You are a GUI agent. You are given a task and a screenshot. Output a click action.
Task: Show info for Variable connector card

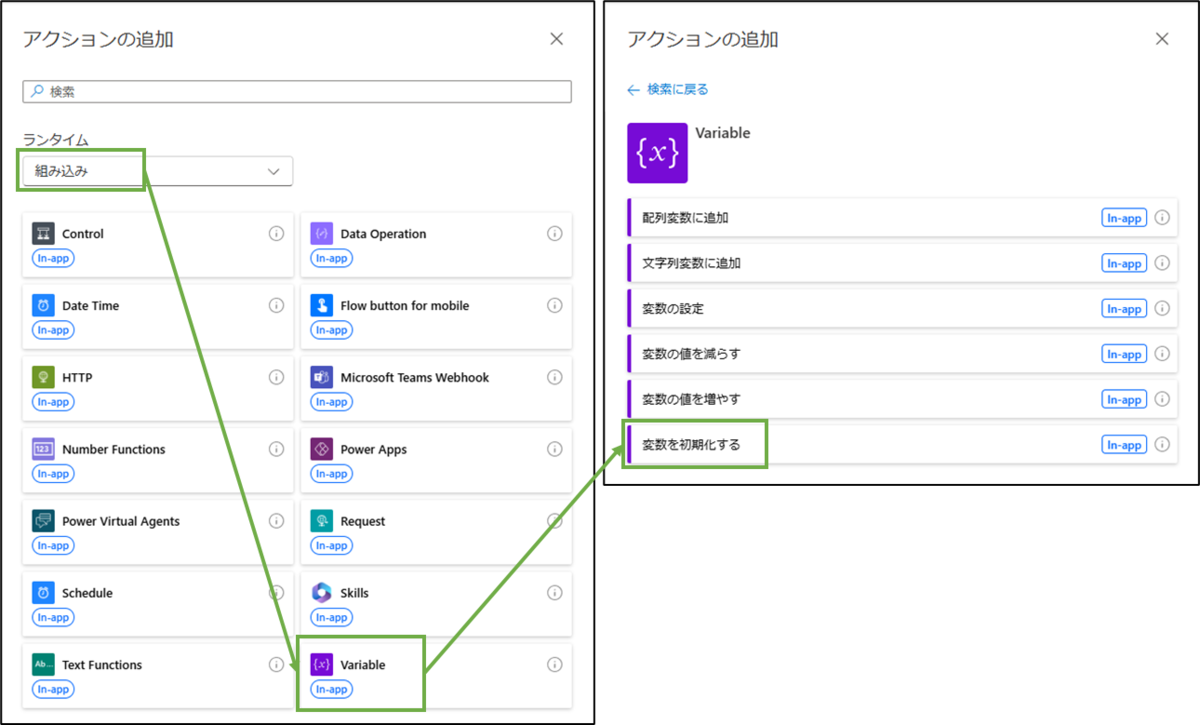555,665
